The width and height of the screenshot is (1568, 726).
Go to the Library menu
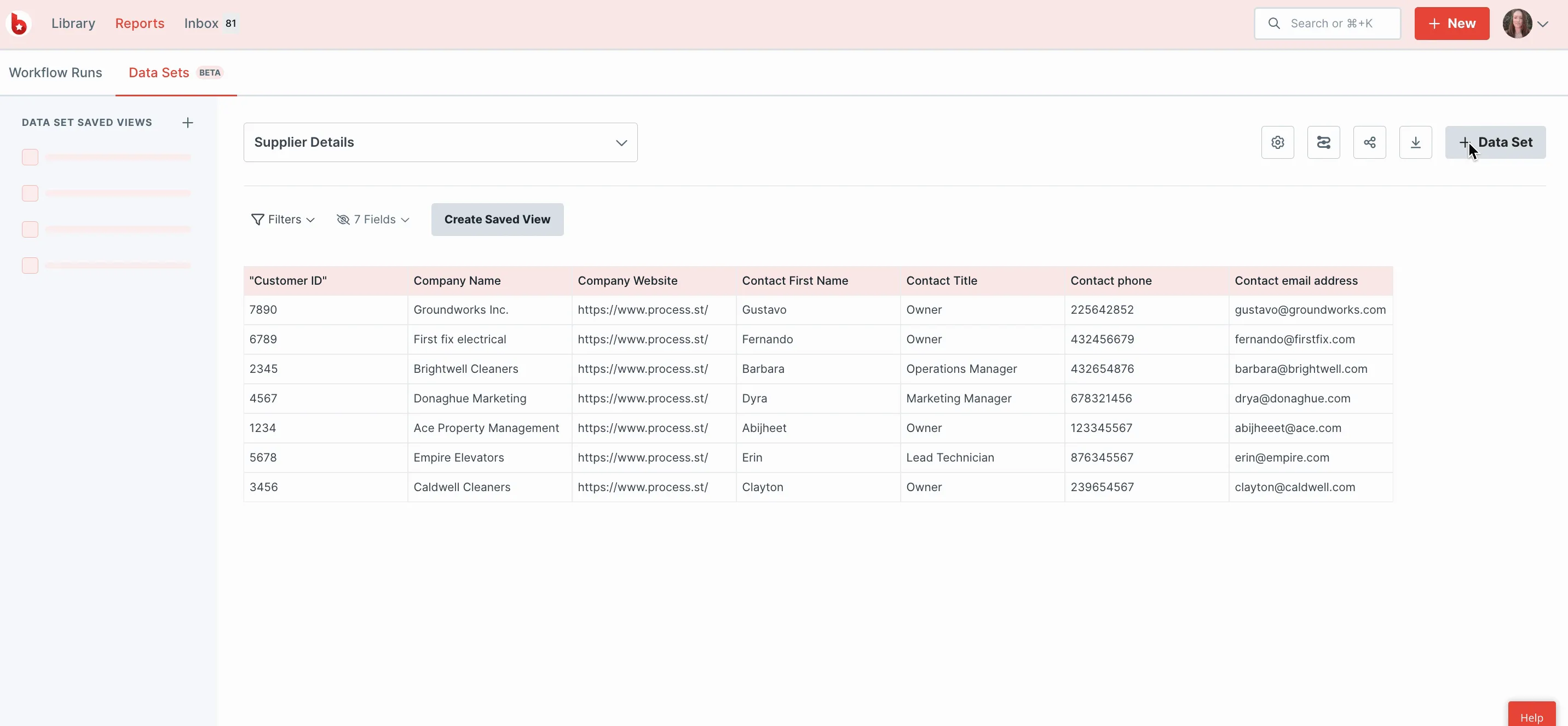[73, 24]
